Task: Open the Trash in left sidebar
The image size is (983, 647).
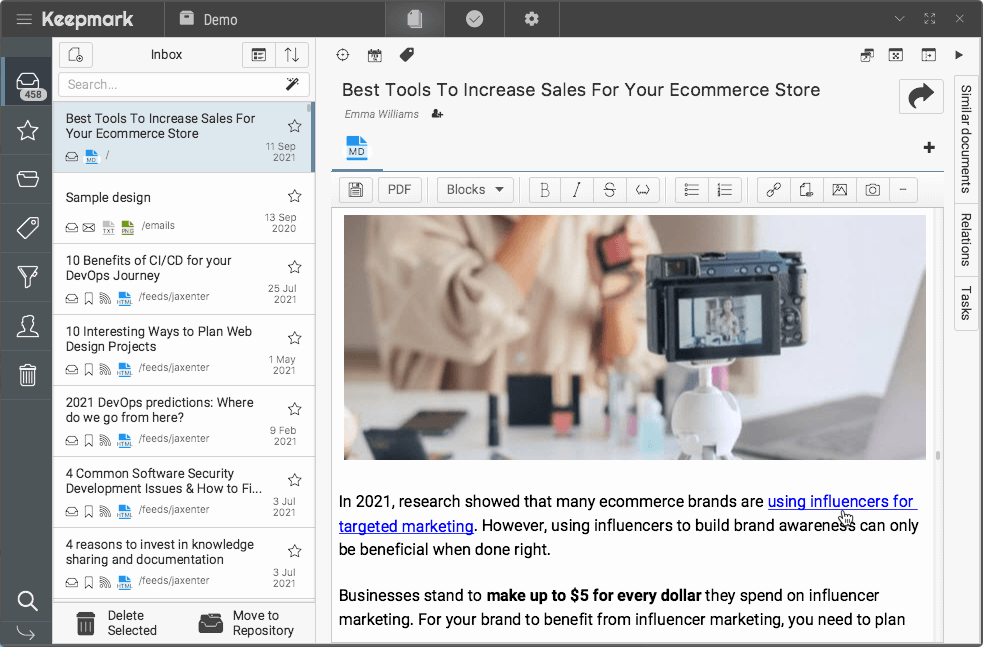Action: [x=27, y=375]
